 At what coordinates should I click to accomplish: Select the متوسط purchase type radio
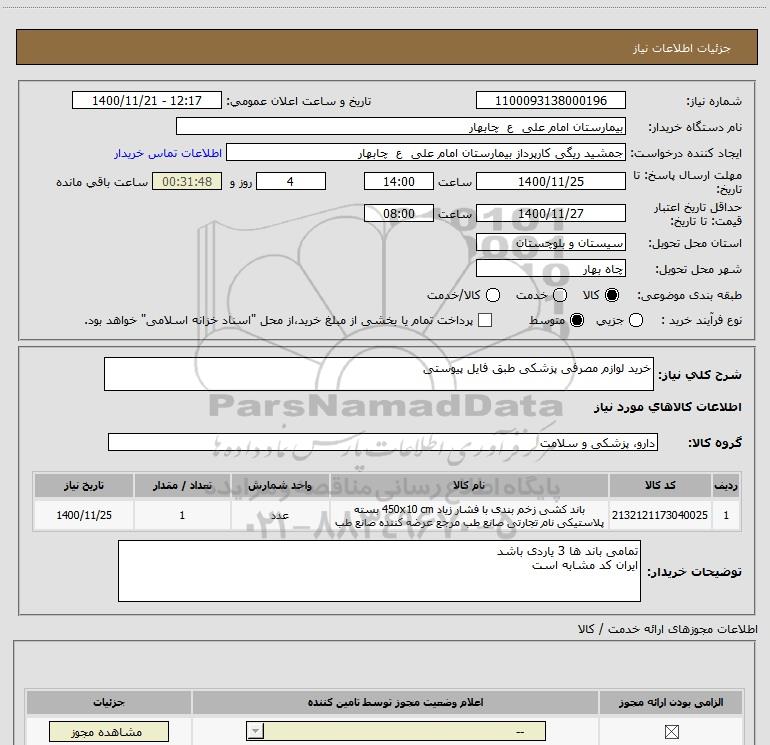coord(577,320)
